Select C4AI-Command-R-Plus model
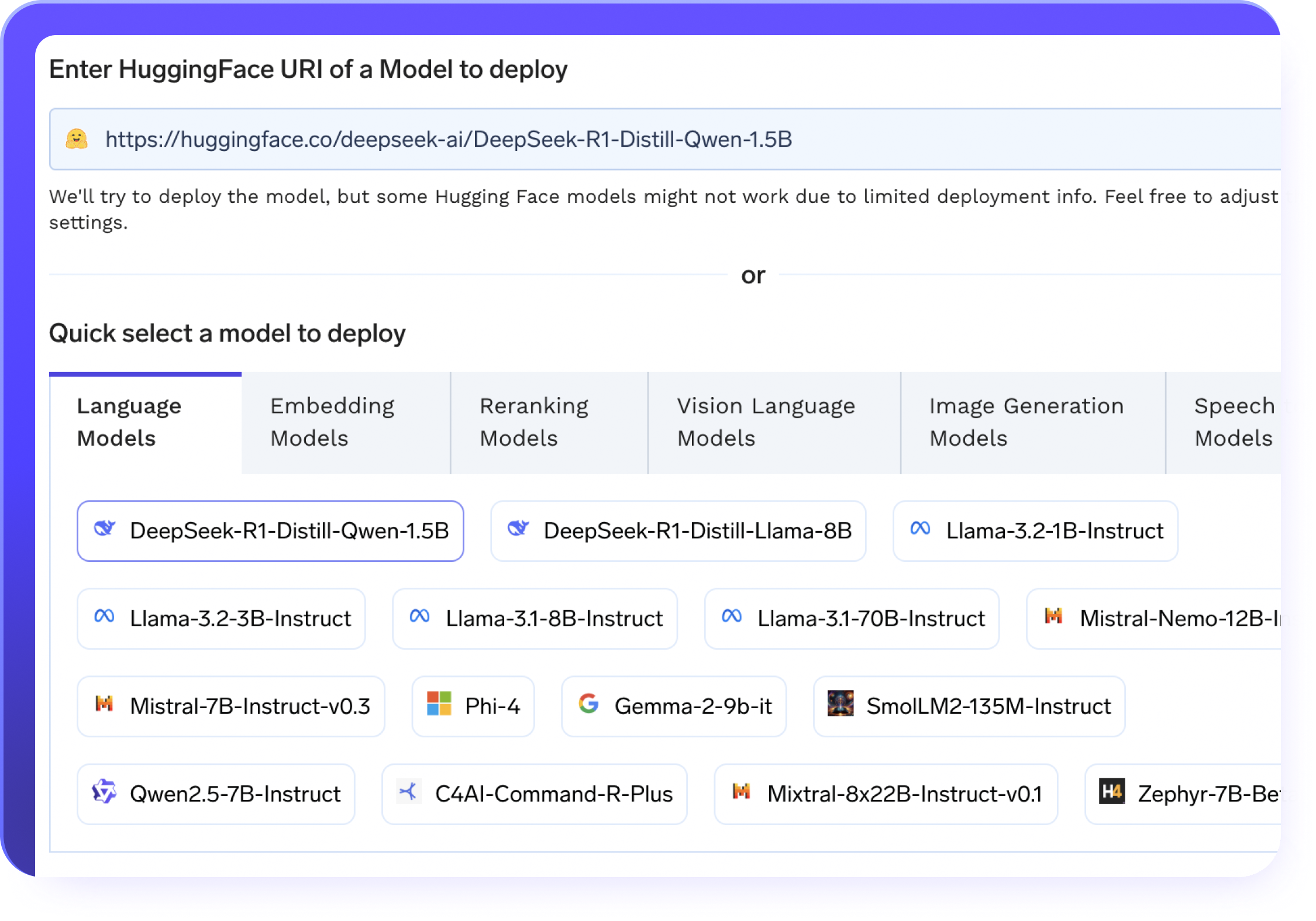The height and width of the screenshot is (921, 1316). (535, 794)
